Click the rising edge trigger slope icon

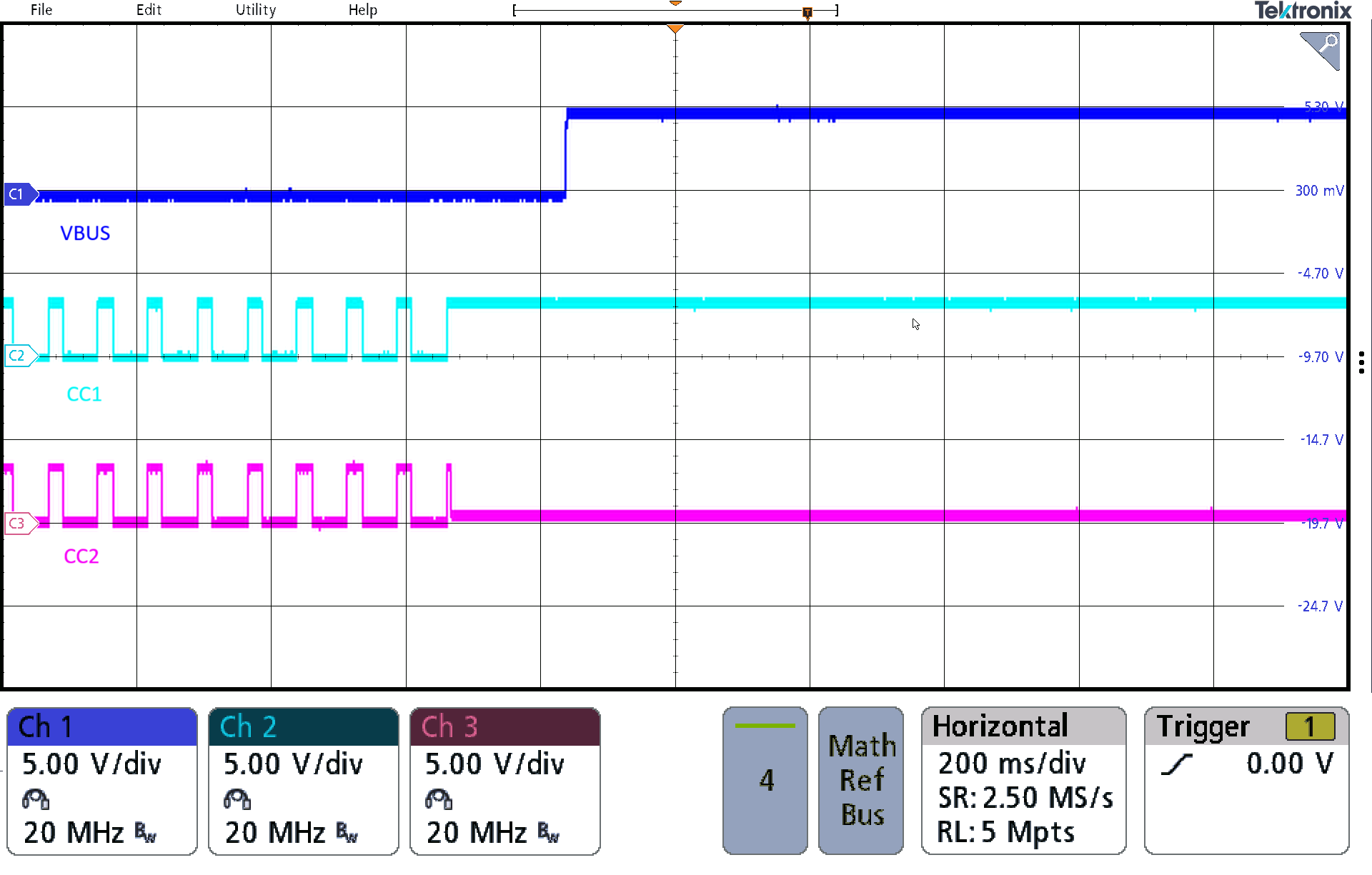click(1176, 764)
